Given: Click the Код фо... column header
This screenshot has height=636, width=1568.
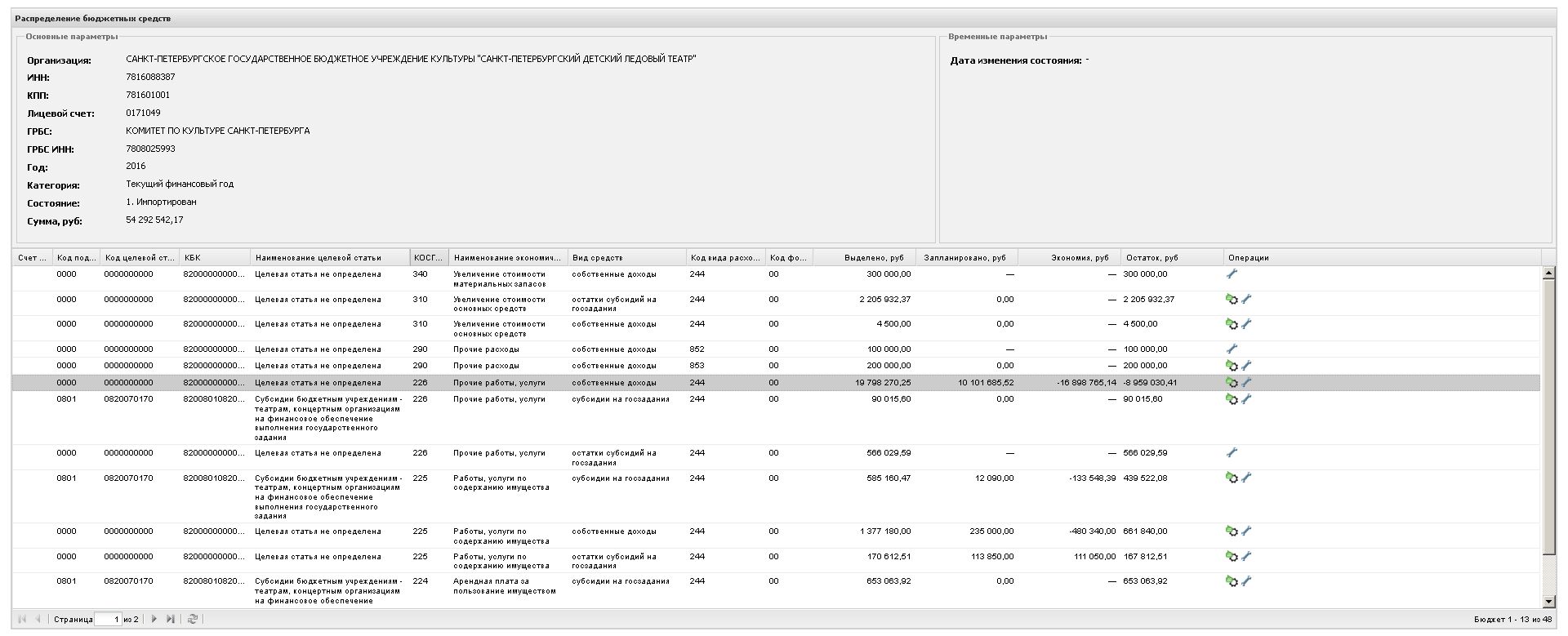Looking at the screenshot, I should 789,257.
